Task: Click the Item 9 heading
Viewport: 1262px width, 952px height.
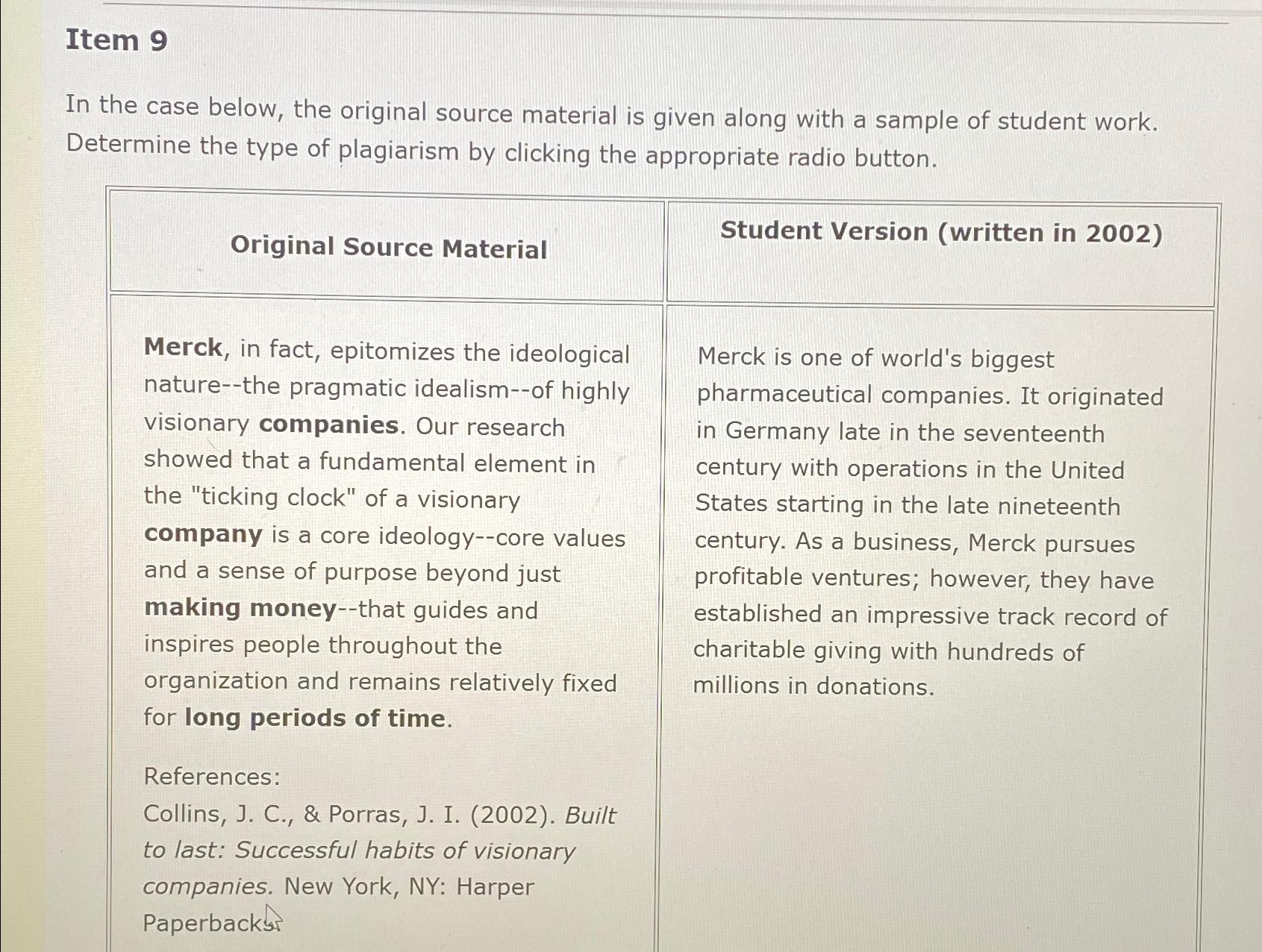Action: coord(116,40)
